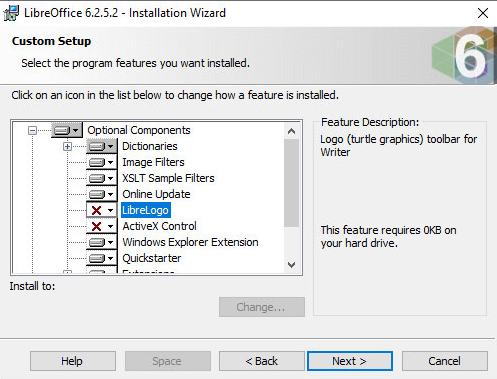Screen dimensions: 497x379
Task: Click the feature list scroll down arrow
Action: click(291, 265)
